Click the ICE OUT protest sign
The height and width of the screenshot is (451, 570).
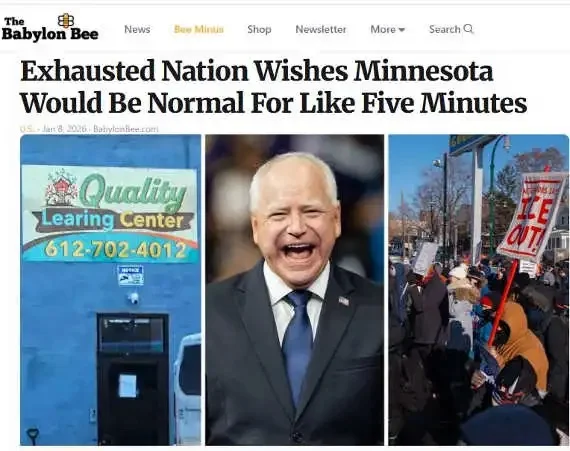pos(531,217)
